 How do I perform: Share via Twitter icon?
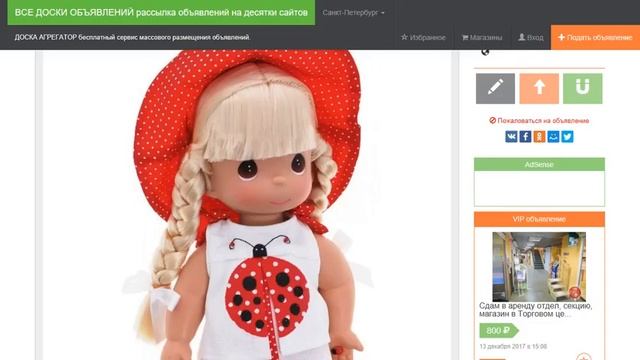click(x=567, y=136)
